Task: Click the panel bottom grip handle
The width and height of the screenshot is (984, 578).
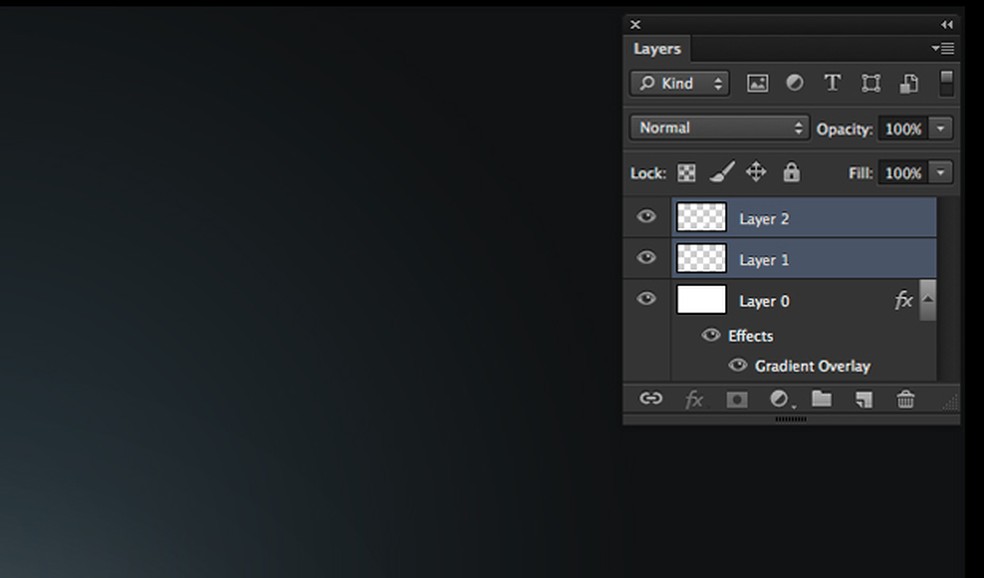Action: [x=791, y=419]
